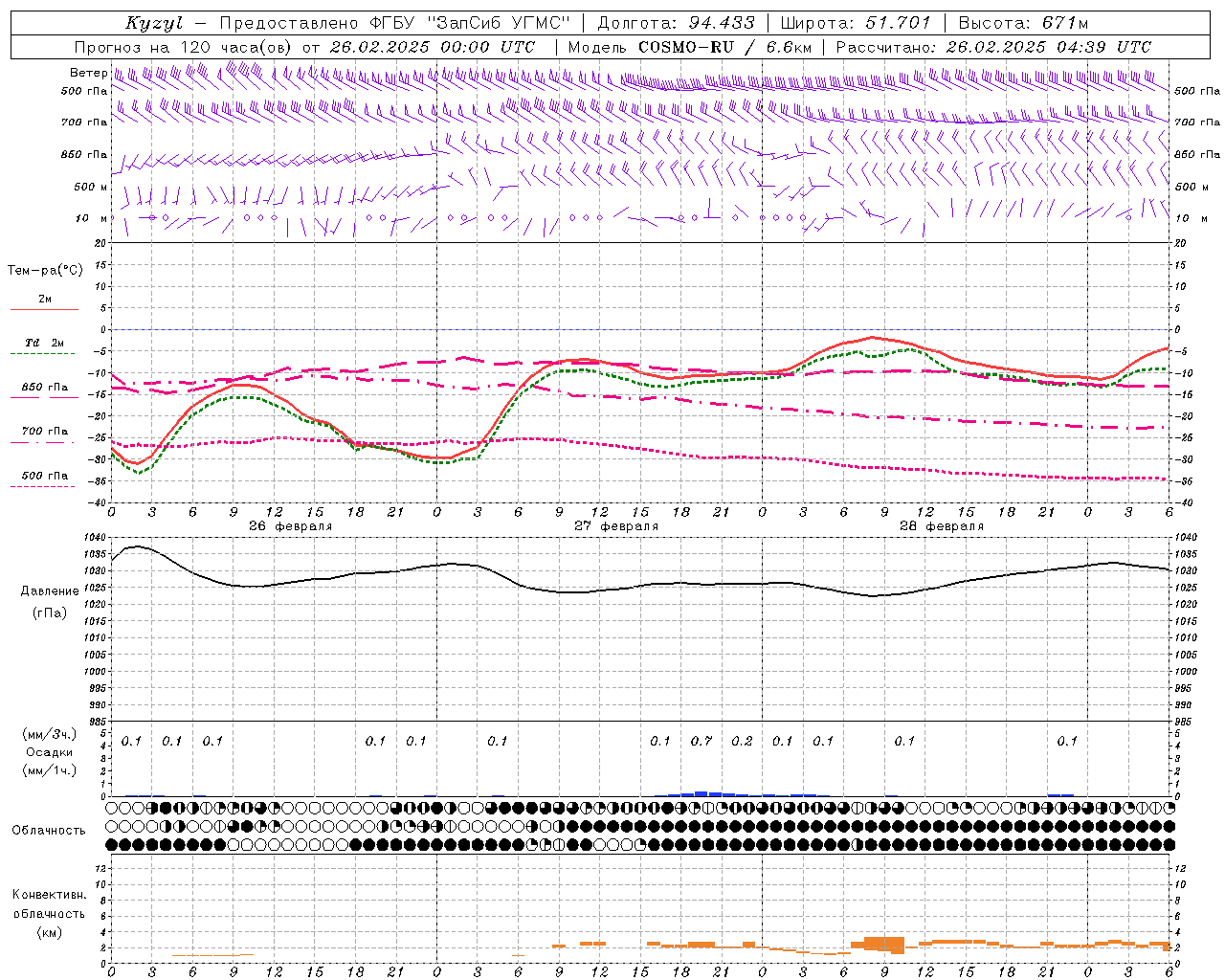1225x980 pixels.
Task: Select the Осадки label
Action: (x=50, y=752)
